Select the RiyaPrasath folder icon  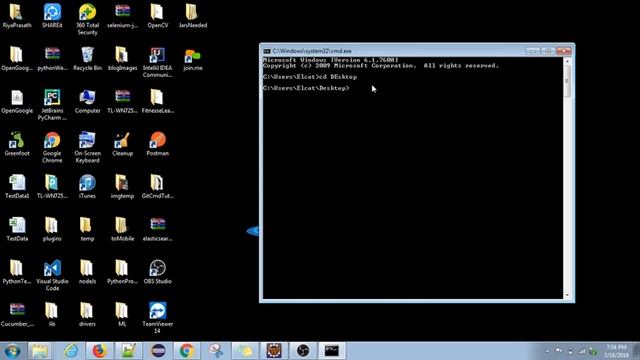17,16
